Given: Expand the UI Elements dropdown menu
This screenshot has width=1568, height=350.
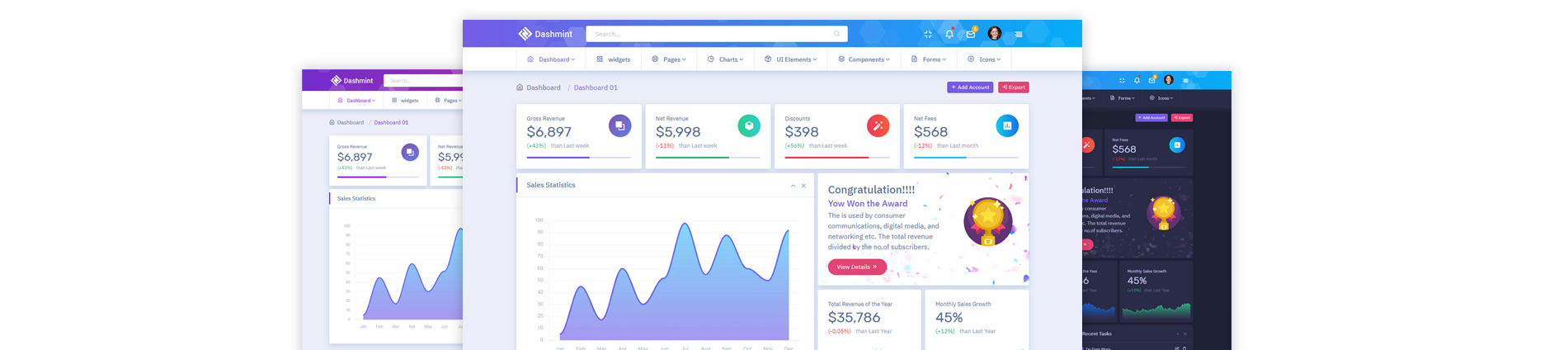Looking at the screenshot, I should 790,59.
